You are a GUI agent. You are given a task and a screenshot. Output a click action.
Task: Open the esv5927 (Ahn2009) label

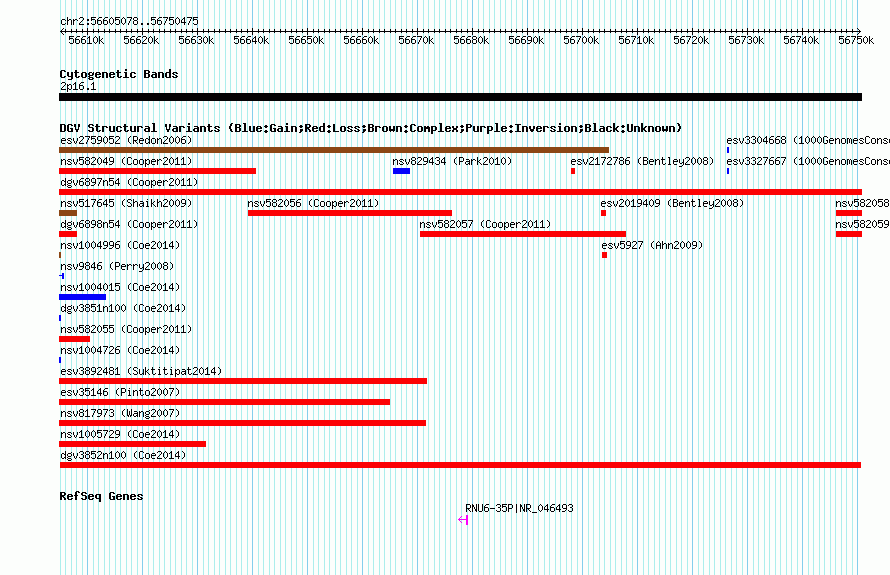[x=652, y=245]
